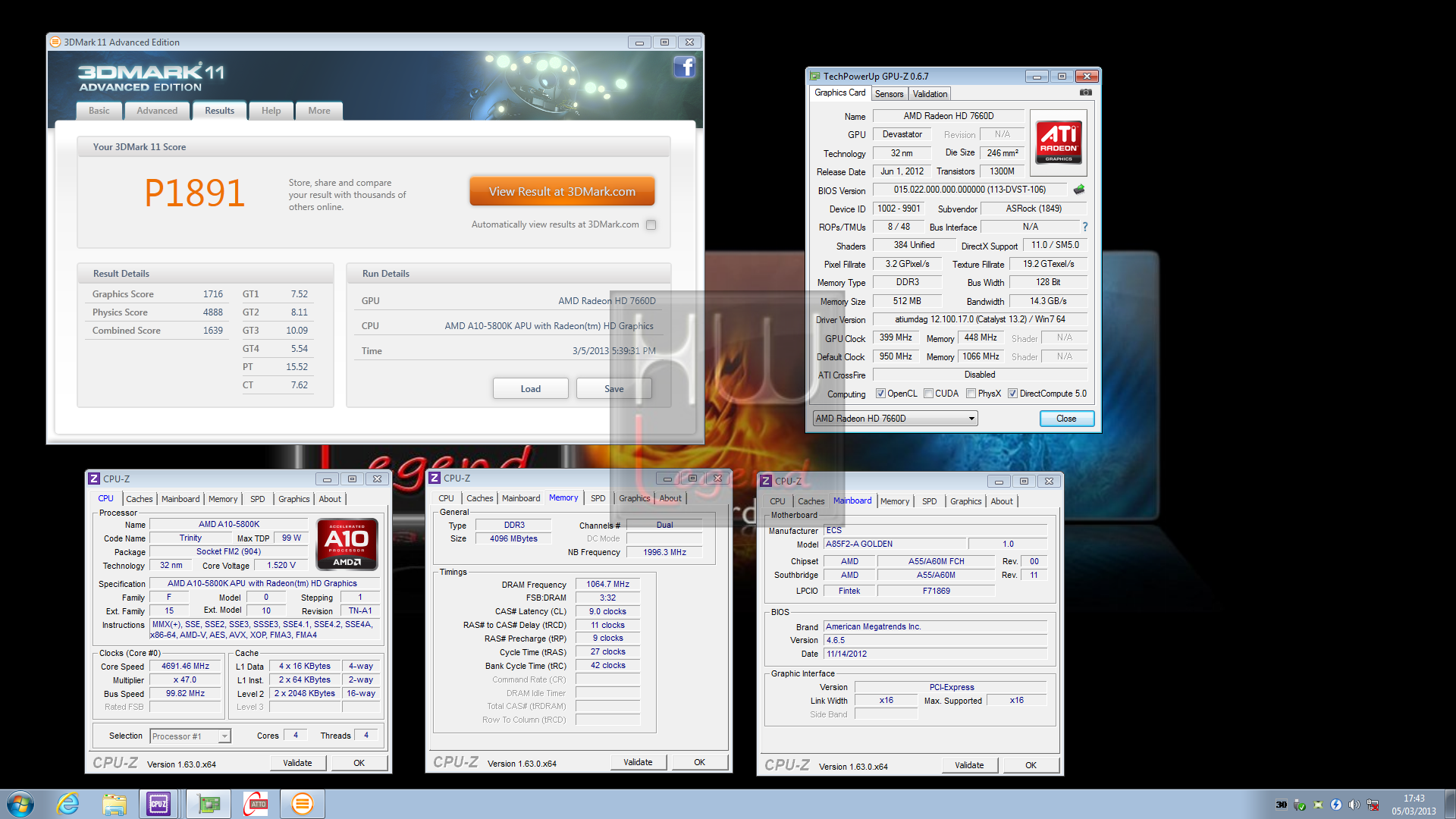Screen dimensions: 1456x819
Task: Click the volume speaker tray icon
Action: pos(1354,805)
